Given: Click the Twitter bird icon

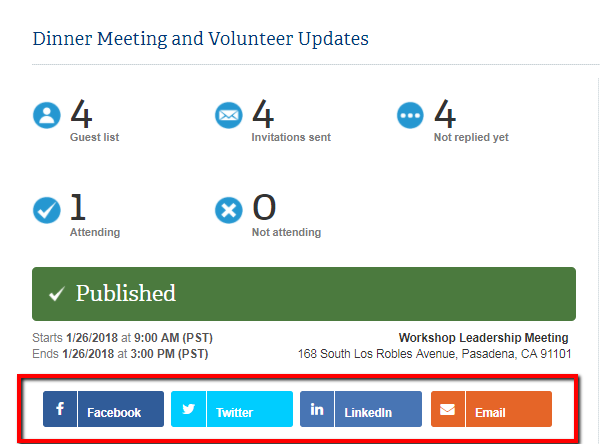Looking at the screenshot, I should tap(188, 409).
